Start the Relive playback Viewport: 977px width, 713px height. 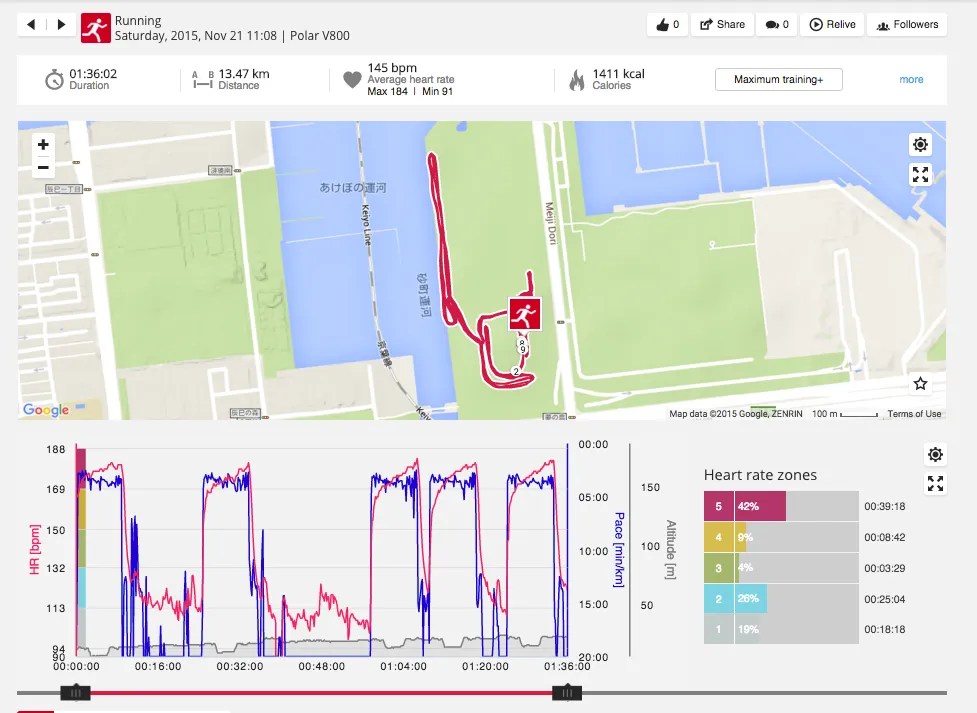pos(832,25)
